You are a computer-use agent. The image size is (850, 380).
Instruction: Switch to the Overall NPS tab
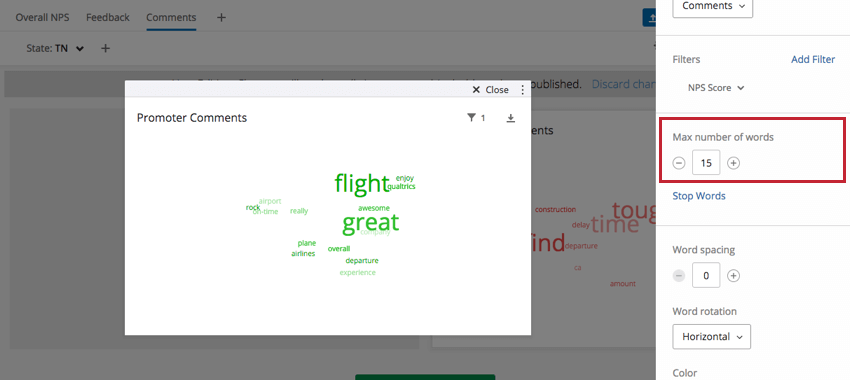point(42,17)
